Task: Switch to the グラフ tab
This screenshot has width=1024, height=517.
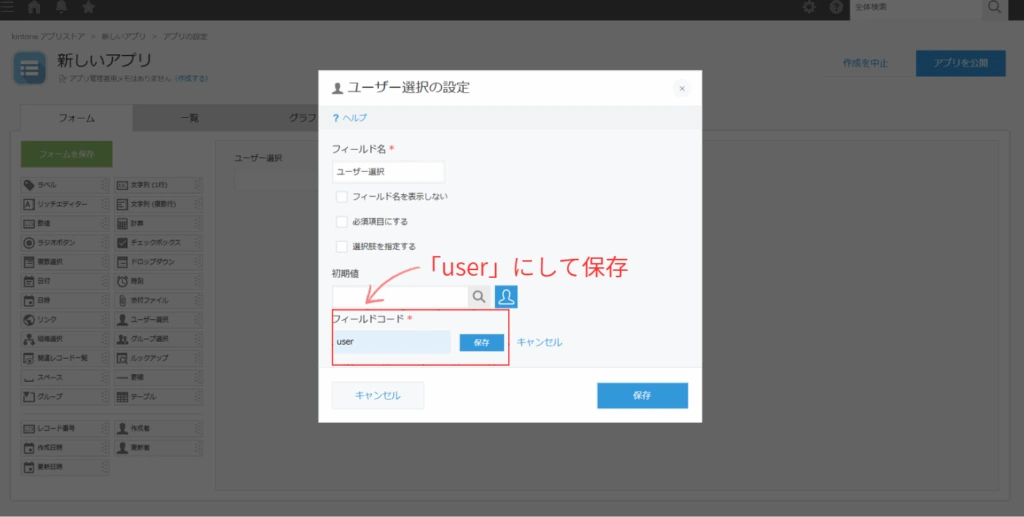Action: [302, 118]
